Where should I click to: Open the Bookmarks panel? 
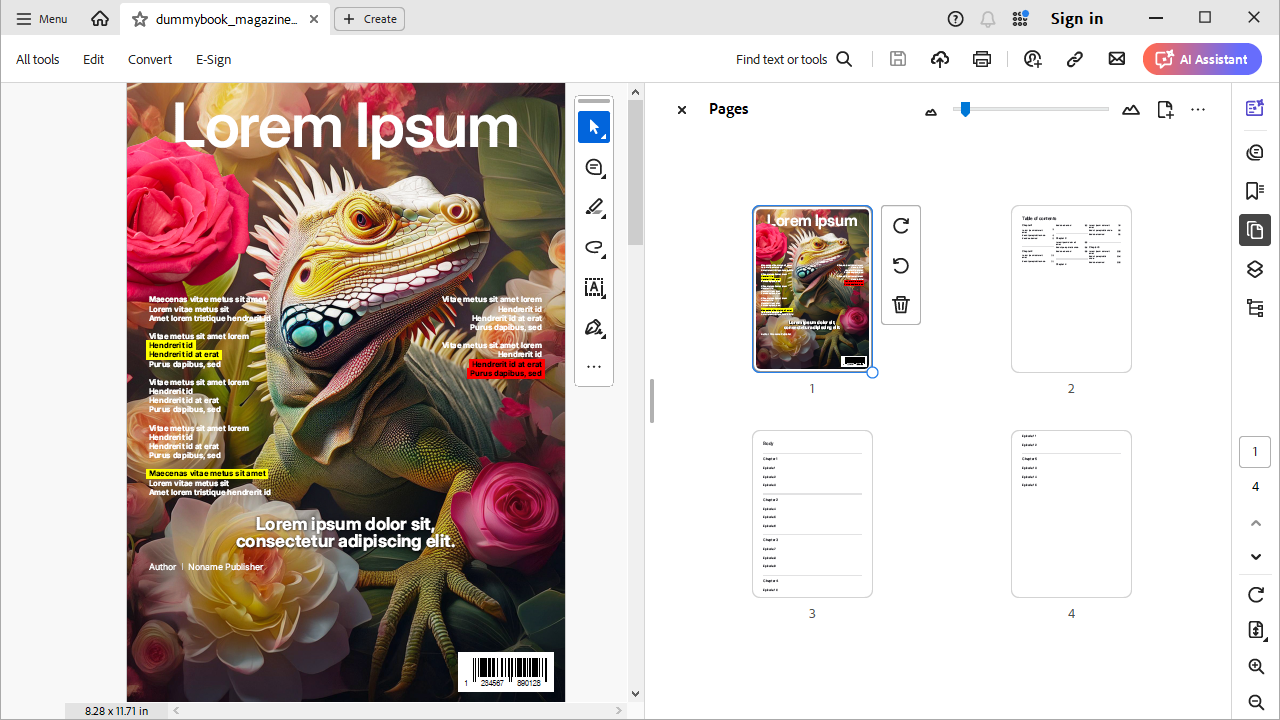pos(1255,191)
